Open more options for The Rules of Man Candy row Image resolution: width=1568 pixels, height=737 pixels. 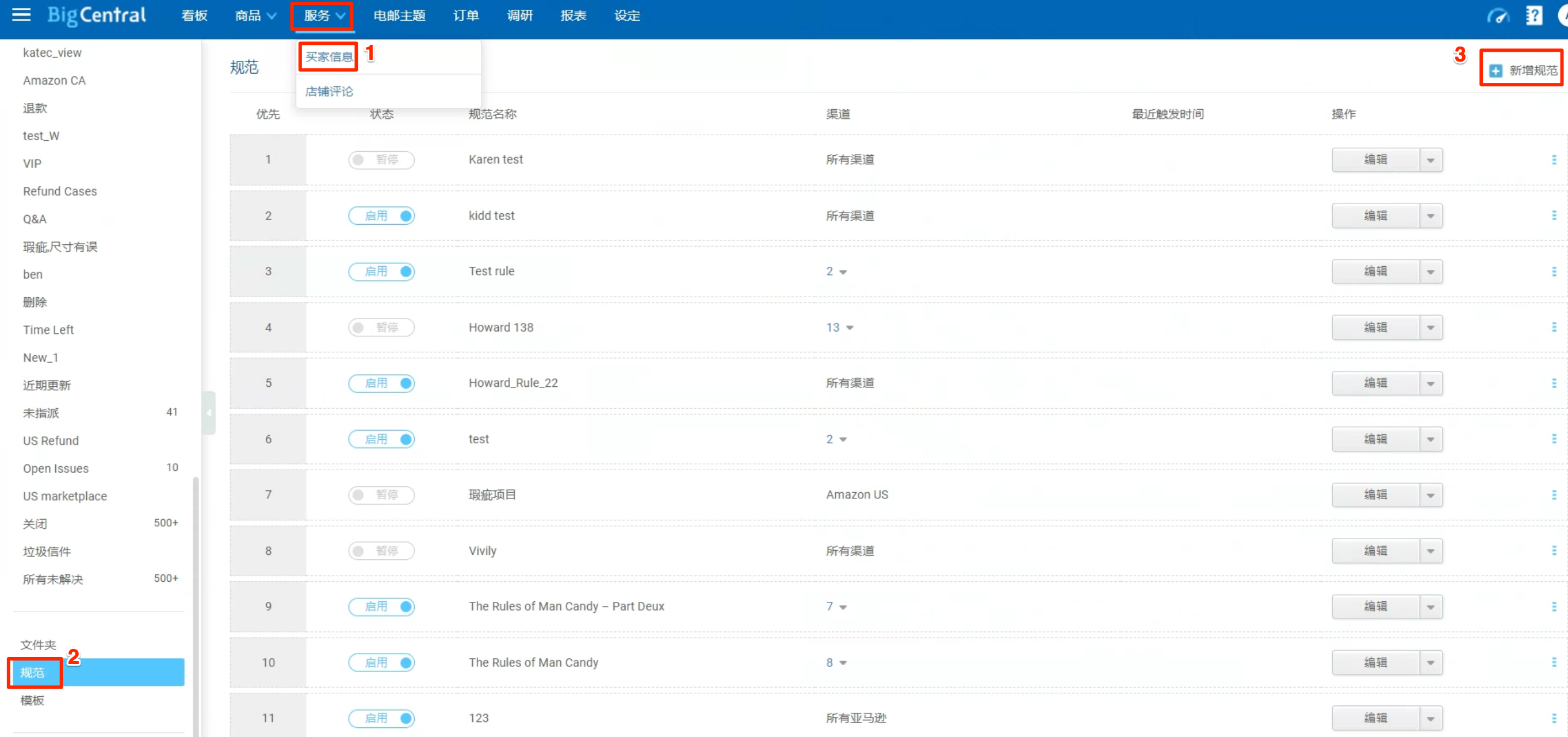pos(1554,662)
